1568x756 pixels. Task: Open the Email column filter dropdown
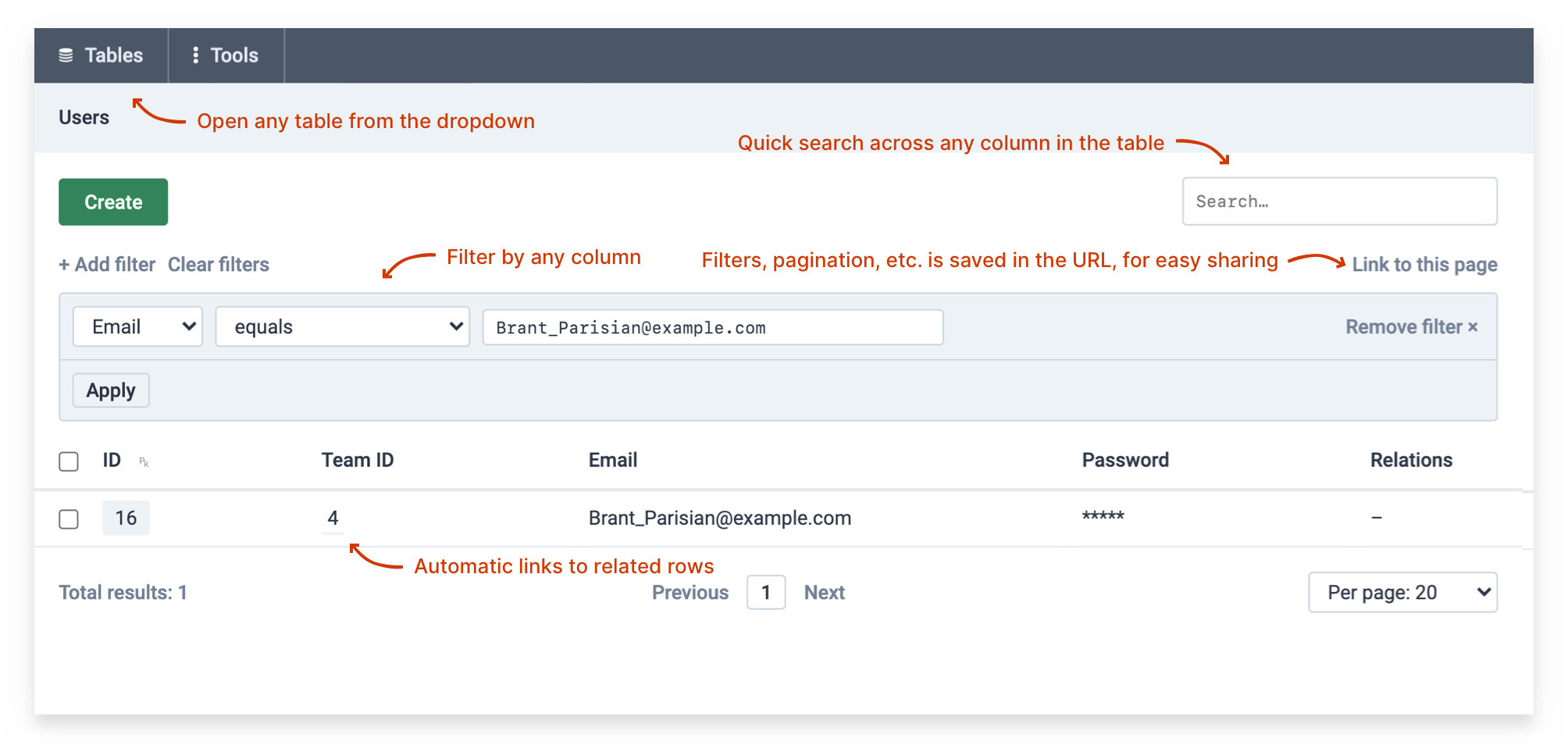pyautogui.click(x=137, y=326)
